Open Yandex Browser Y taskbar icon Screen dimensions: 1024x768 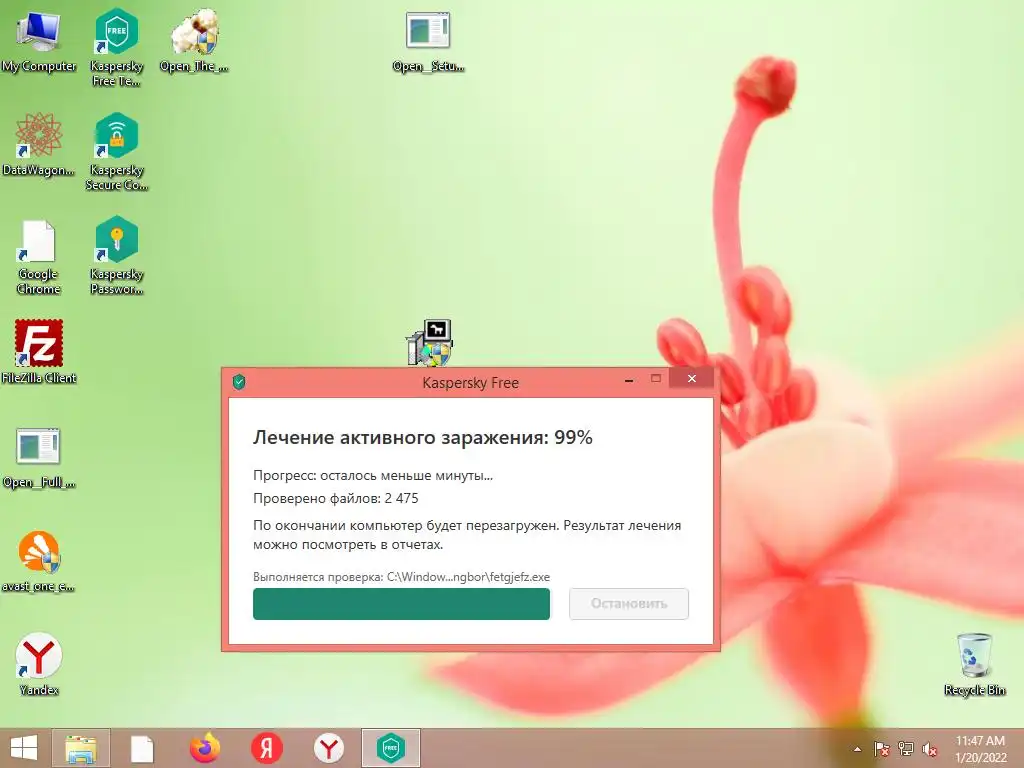tap(328, 748)
